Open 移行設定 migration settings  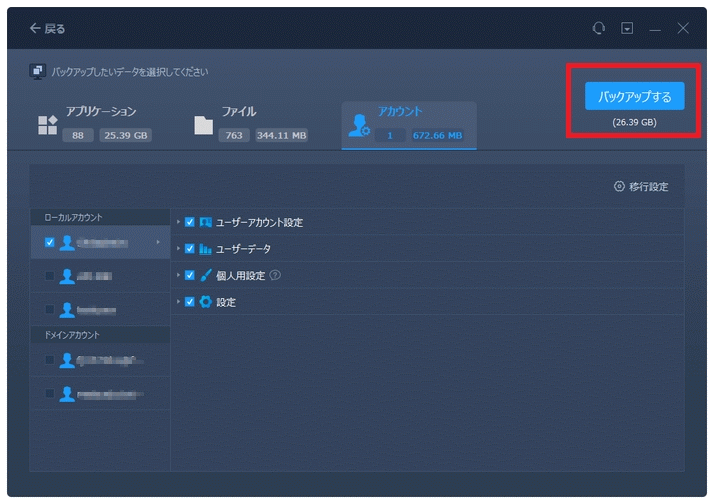point(642,187)
